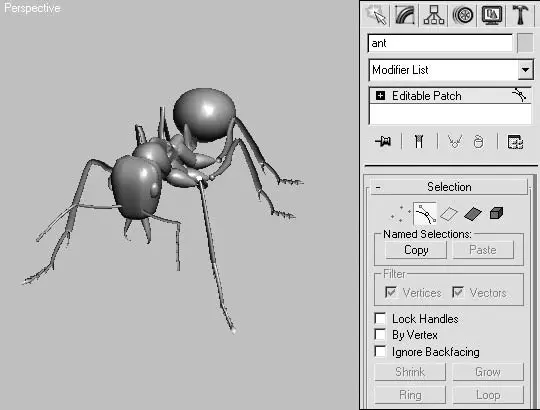
Task: Click the object color swatch
Action: tap(525, 43)
